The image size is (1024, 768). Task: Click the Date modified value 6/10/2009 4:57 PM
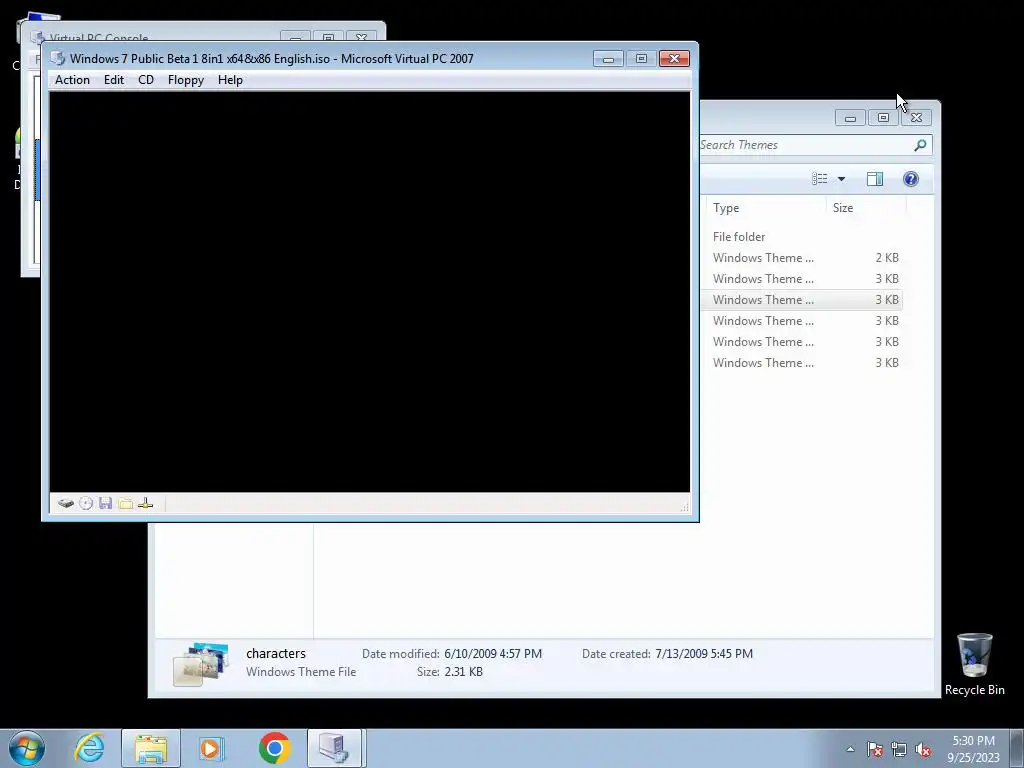coord(493,654)
